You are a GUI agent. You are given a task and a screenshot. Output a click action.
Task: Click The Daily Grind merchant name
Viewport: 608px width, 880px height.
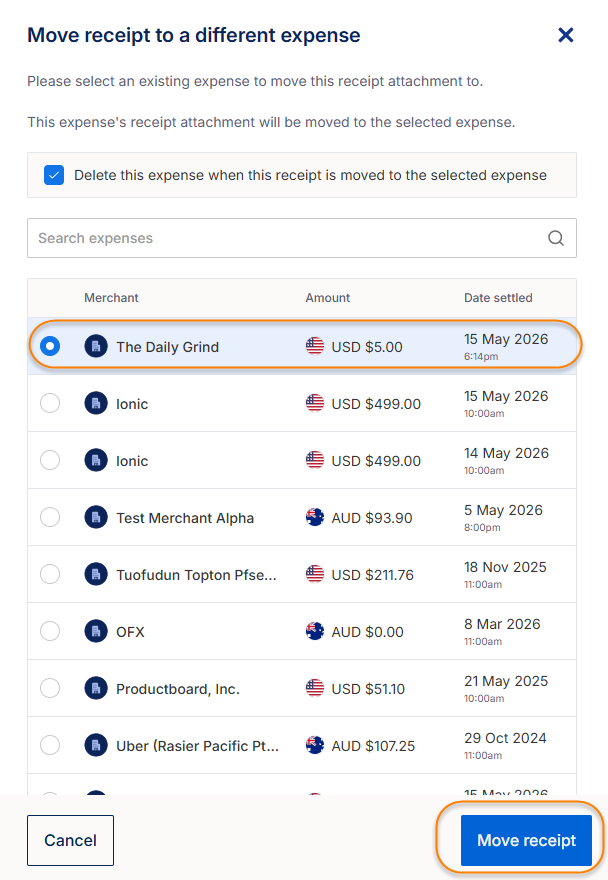pyautogui.click(x=167, y=347)
